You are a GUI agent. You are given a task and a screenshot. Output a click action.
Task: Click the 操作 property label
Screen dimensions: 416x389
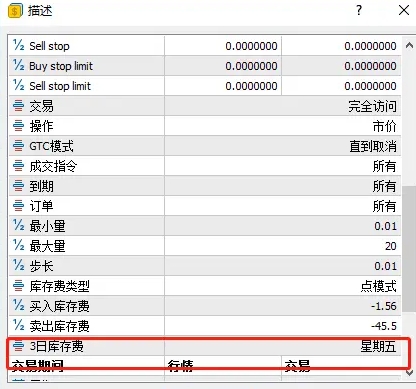[41, 126]
